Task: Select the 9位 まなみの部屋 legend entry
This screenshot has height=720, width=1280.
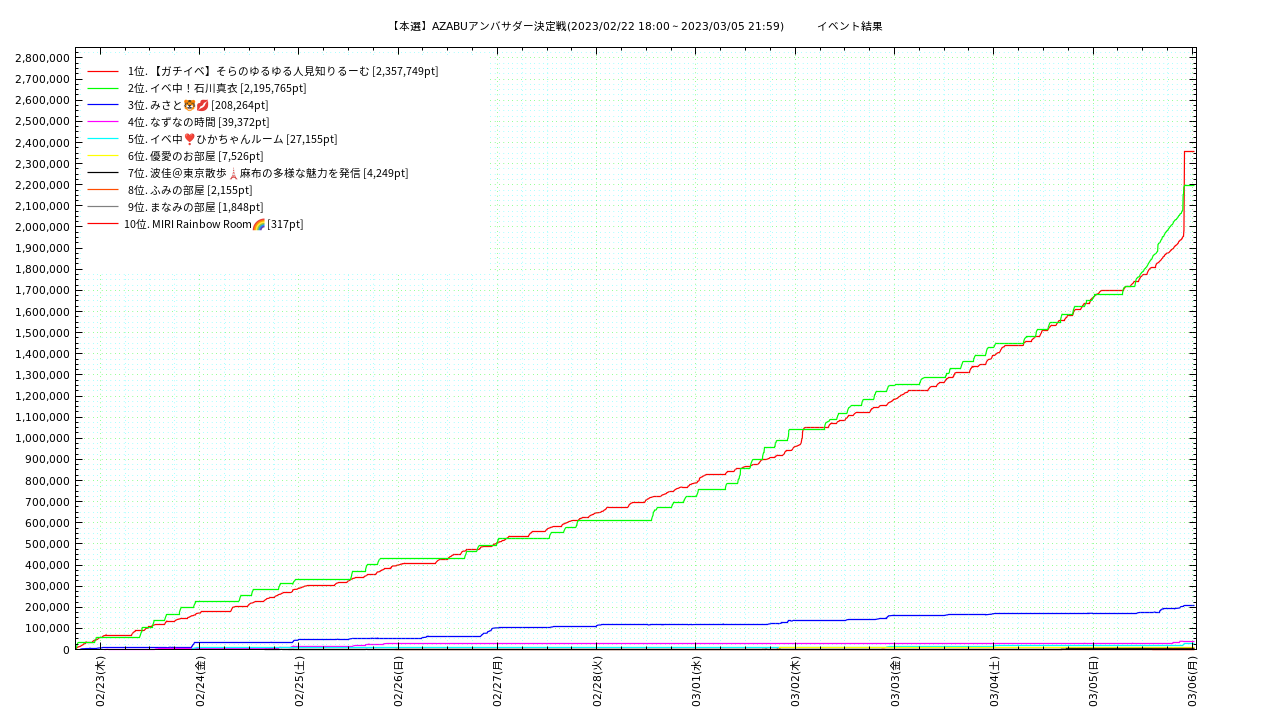Action: pos(195,207)
